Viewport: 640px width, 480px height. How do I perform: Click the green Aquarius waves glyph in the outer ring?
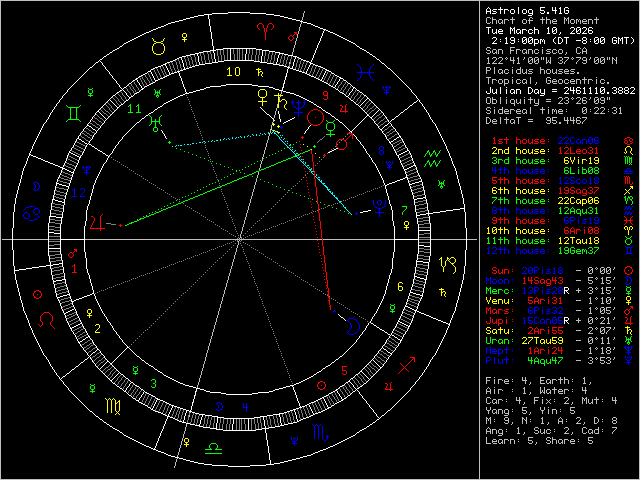pyautogui.click(x=433, y=158)
